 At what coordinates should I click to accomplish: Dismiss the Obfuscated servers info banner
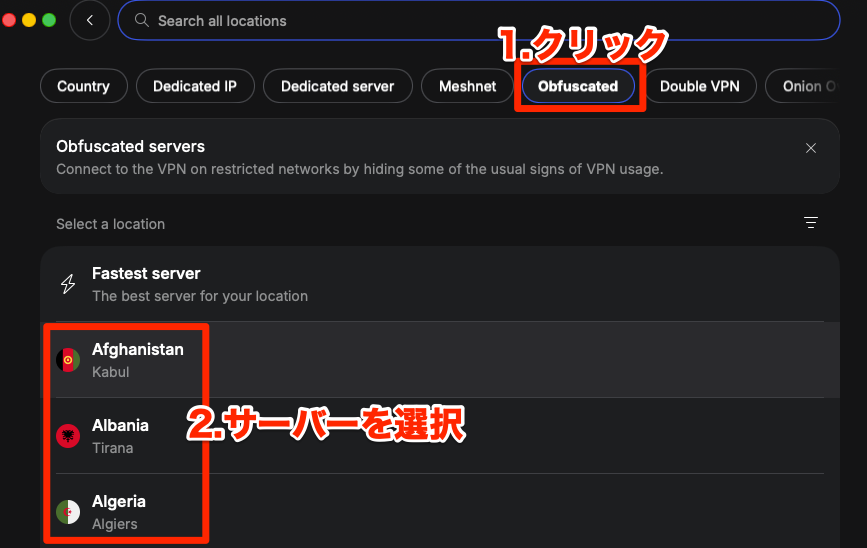click(x=811, y=148)
